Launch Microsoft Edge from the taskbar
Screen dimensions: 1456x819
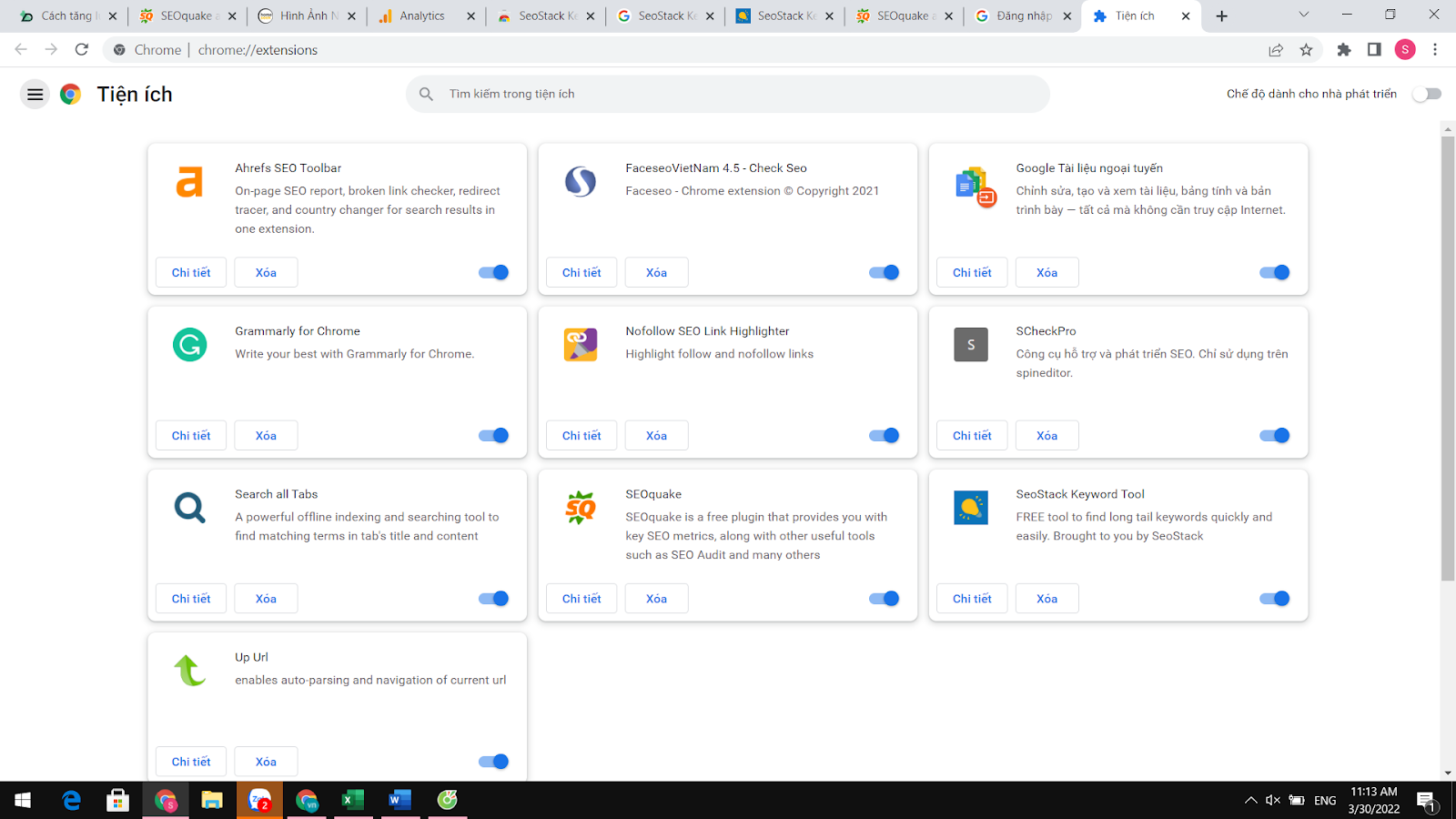click(x=71, y=800)
